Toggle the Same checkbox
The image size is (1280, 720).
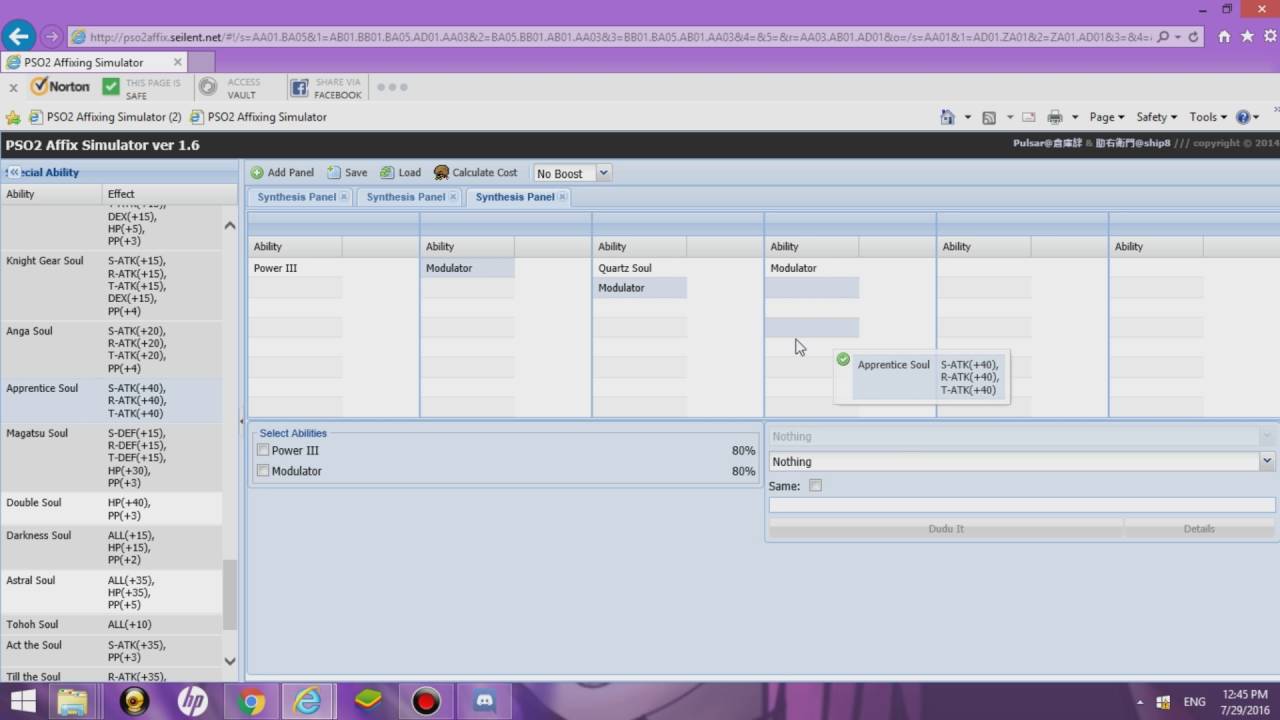pos(815,486)
